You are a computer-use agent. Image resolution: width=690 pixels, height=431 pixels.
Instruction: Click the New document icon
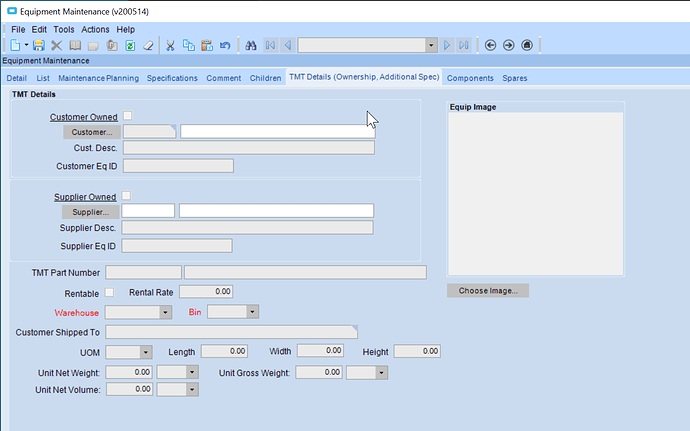click(x=14, y=45)
